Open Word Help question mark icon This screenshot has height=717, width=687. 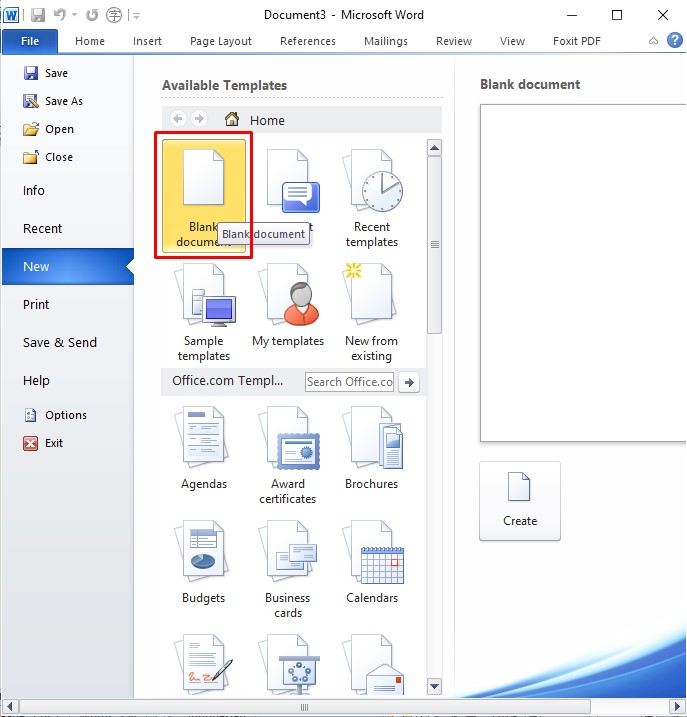675,40
